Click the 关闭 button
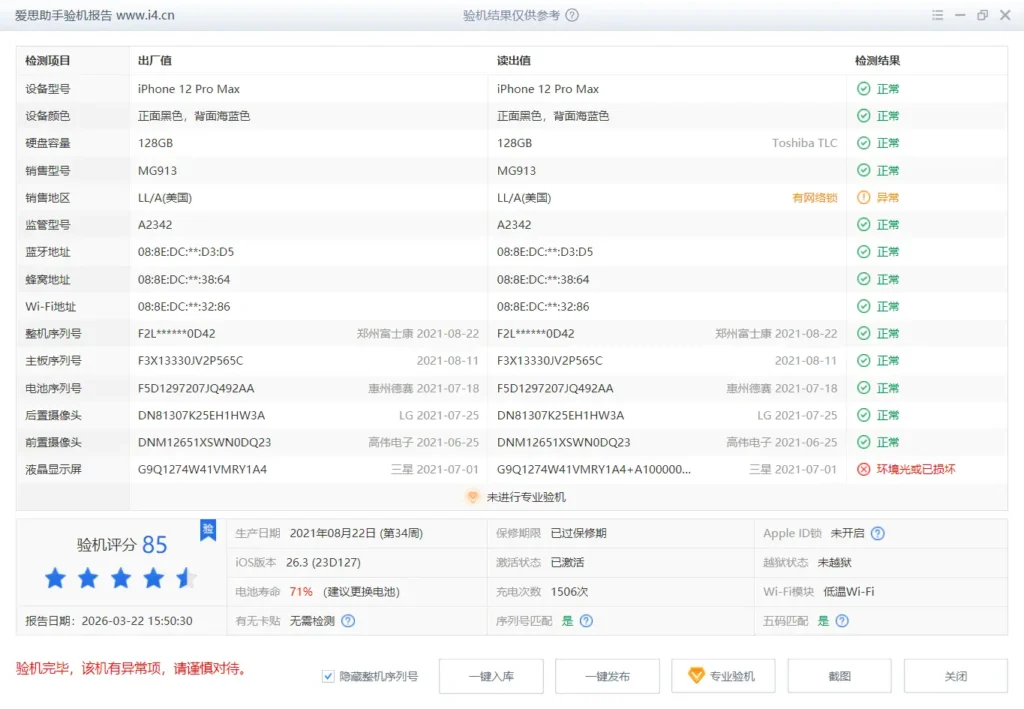 click(x=955, y=676)
